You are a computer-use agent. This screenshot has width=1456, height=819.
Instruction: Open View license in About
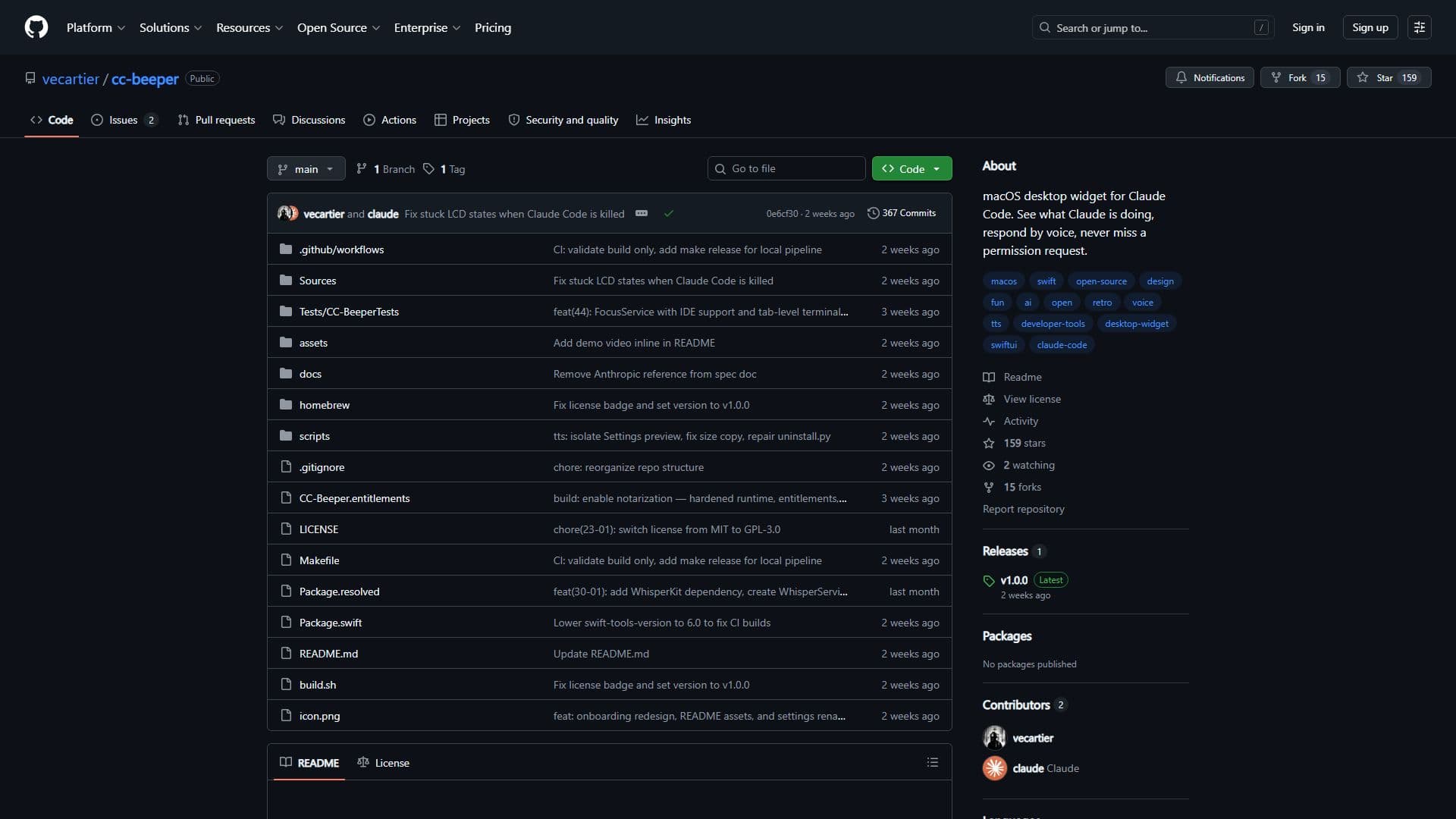pyautogui.click(x=1021, y=399)
